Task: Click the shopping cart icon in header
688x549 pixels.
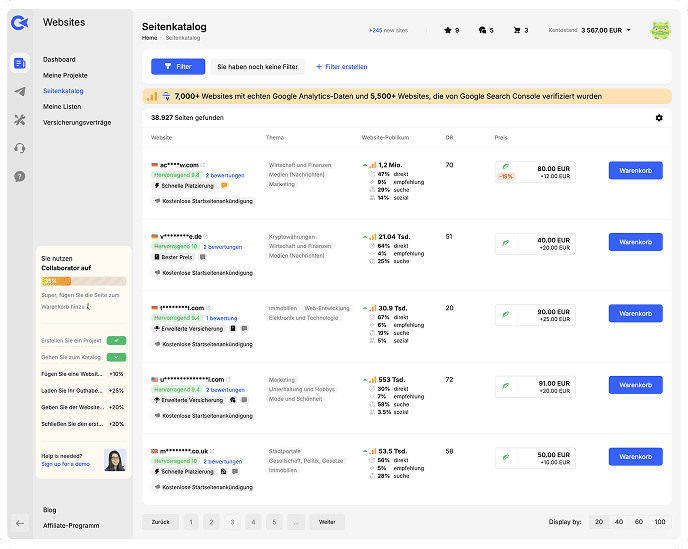Action: [x=516, y=30]
